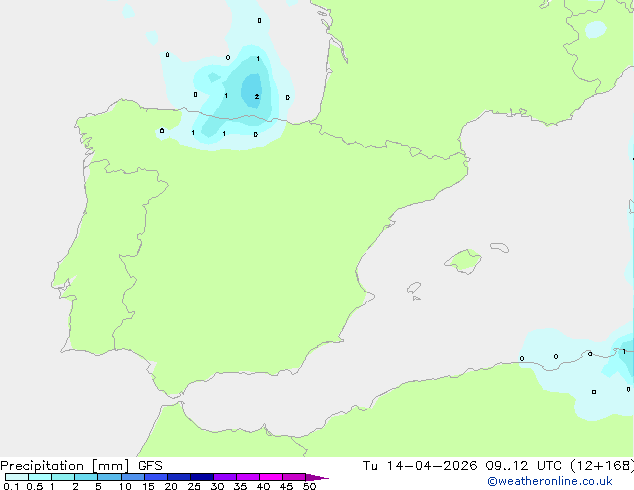
Task: Select the 30–35 mm purple legend swatch
Action: tap(225, 477)
